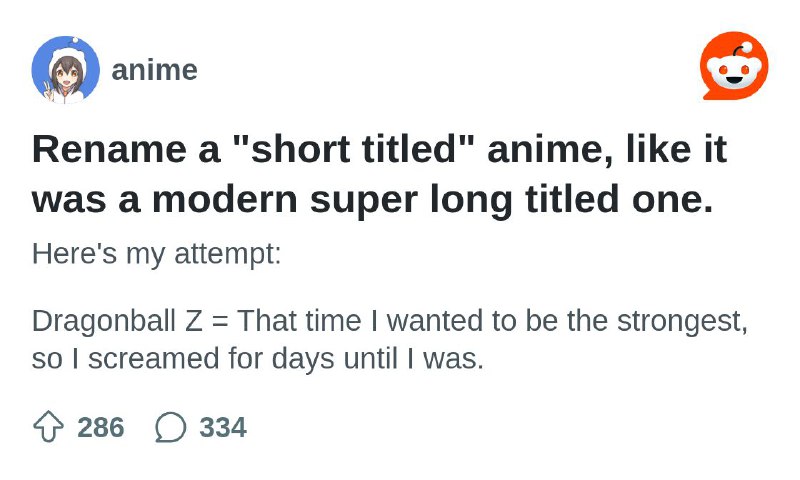Screen dimensions: 800x480
Task: Click the Snoo antenna on the Reddit logo
Action: [742, 50]
